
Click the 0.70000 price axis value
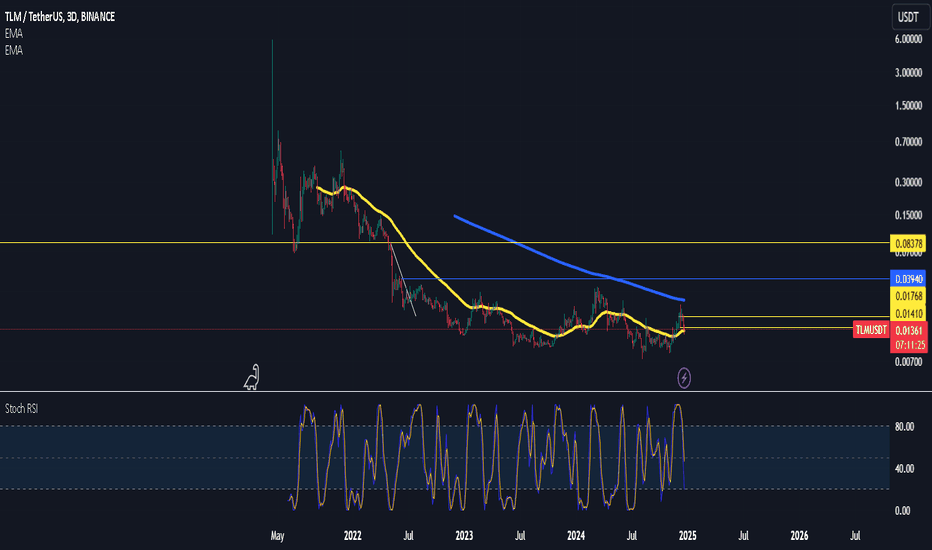(909, 142)
